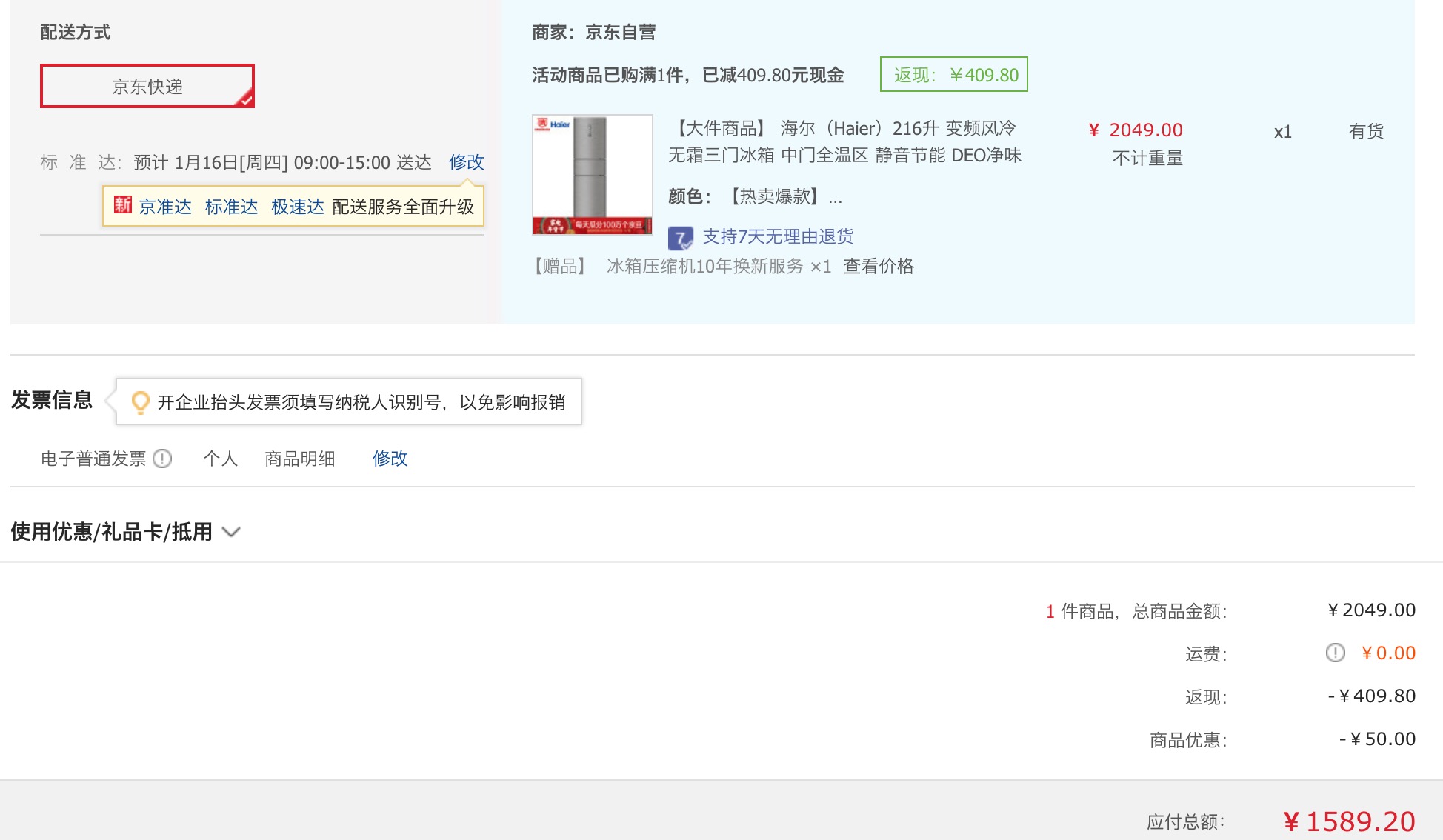
Task: Click the ¥2049.00 red item price
Action: [x=1136, y=130]
